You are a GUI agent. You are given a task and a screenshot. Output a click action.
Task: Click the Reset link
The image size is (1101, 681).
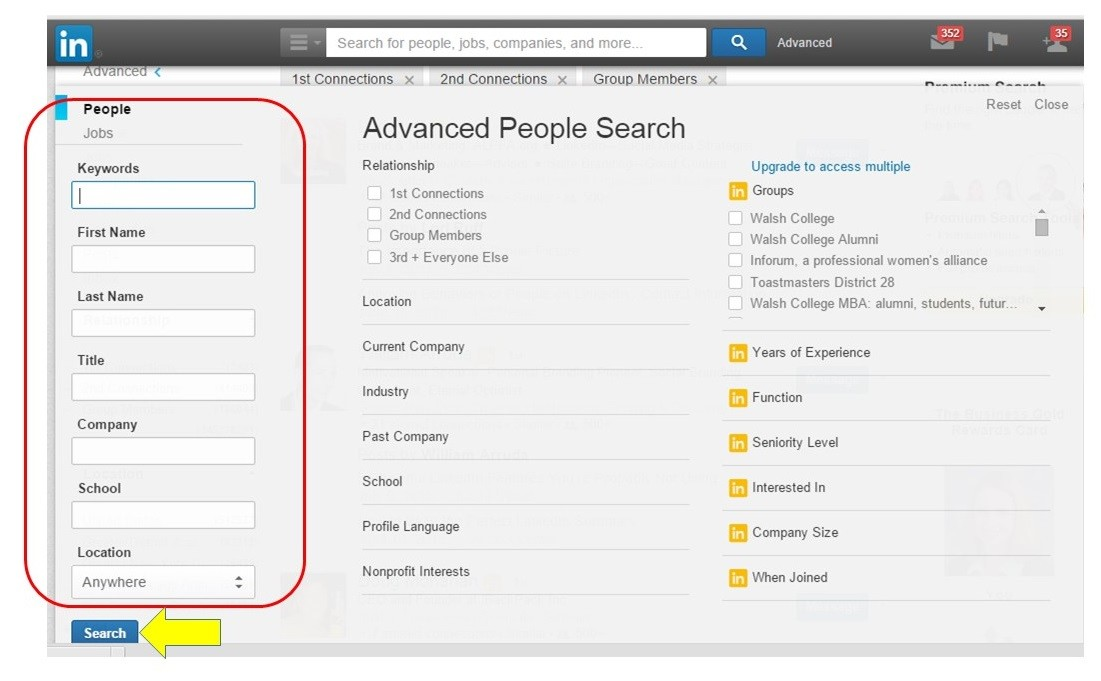(1003, 105)
